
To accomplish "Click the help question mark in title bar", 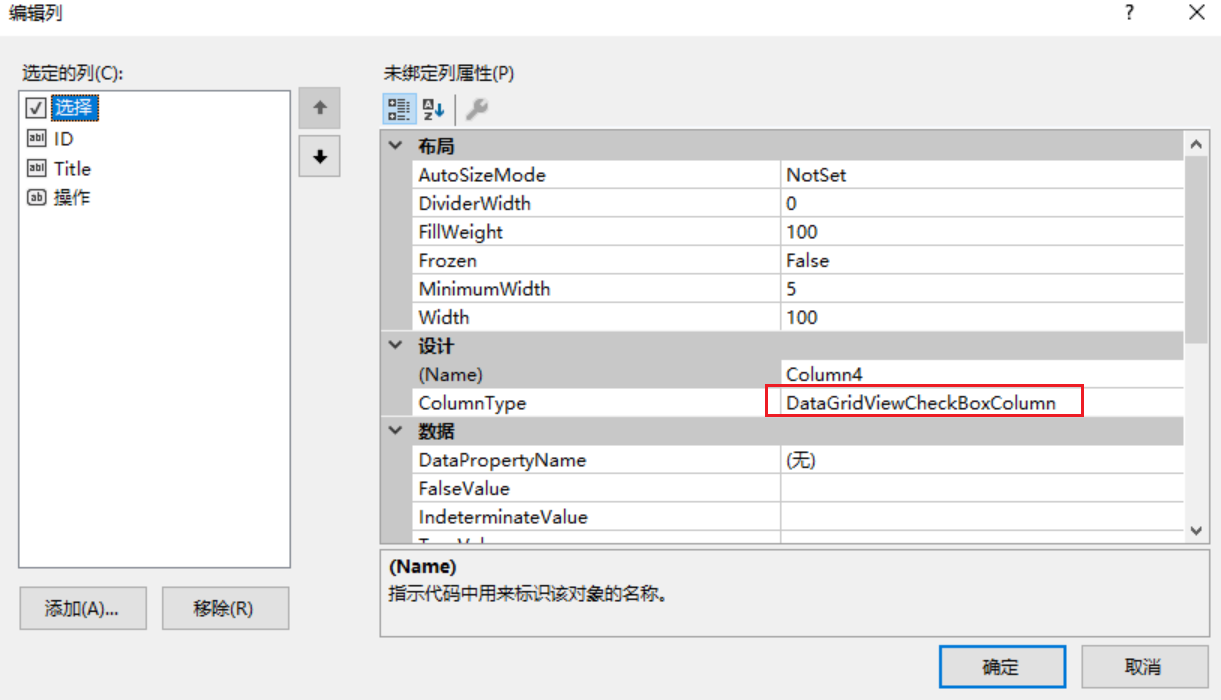I will [x=1129, y=13].
